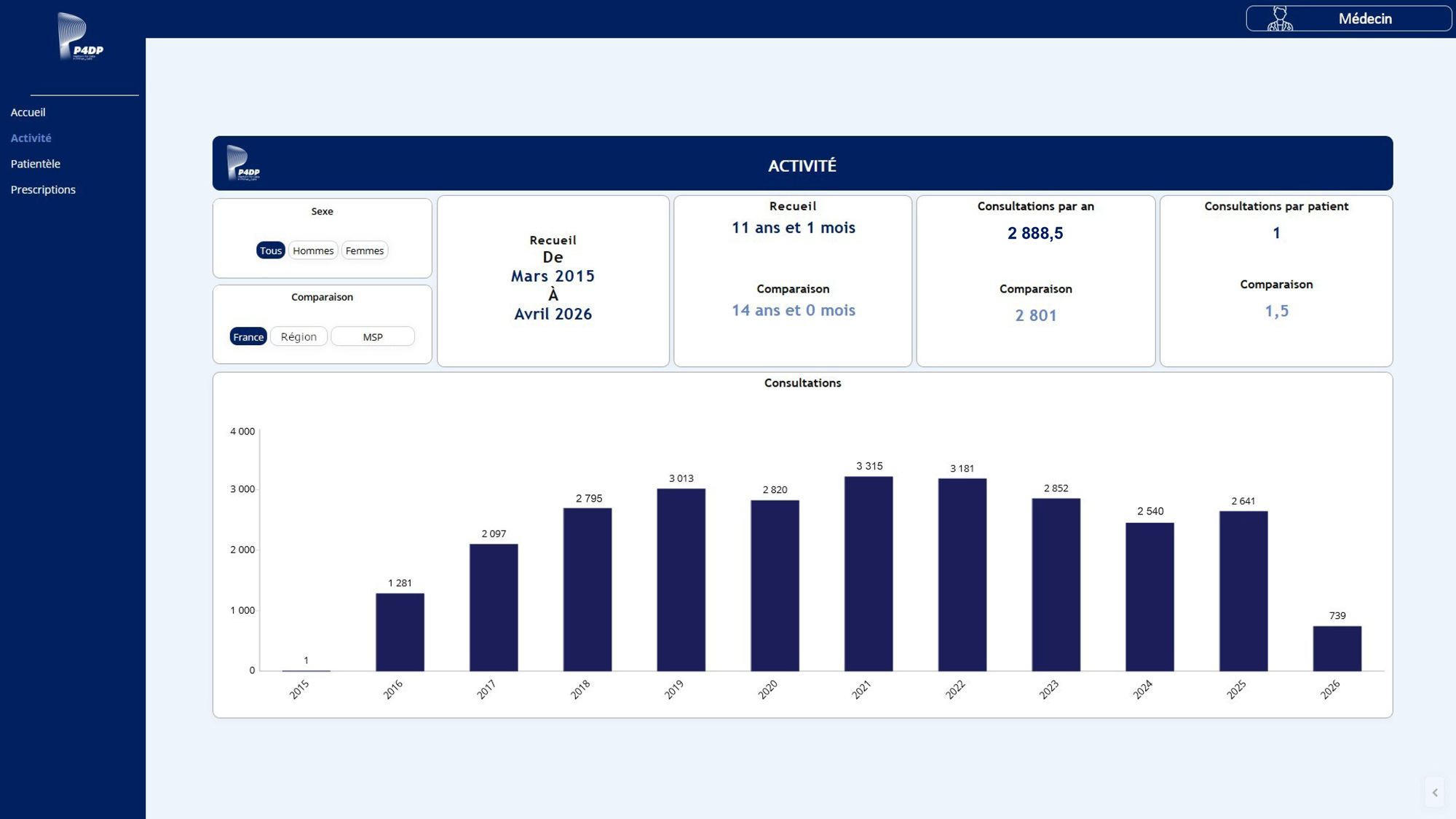Go to Prescriptions page
1456x819 pixels.
(x=43, y=189)
